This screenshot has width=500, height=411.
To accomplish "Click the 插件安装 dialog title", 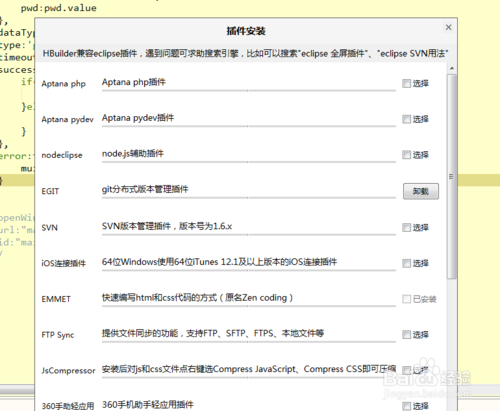I will click(x=246, y=31).
